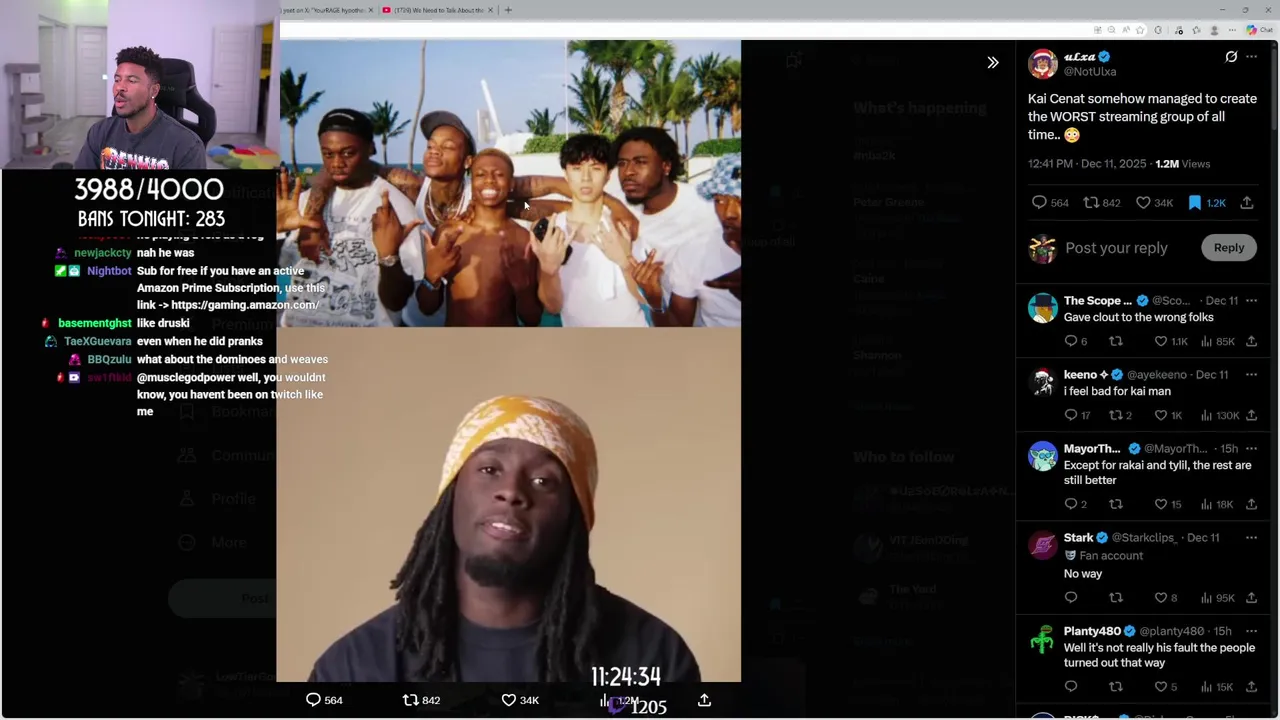The image size is (1280, 720).
Task: View analytics on MayorTh's comment (18K)
Action: (1217, 505)
